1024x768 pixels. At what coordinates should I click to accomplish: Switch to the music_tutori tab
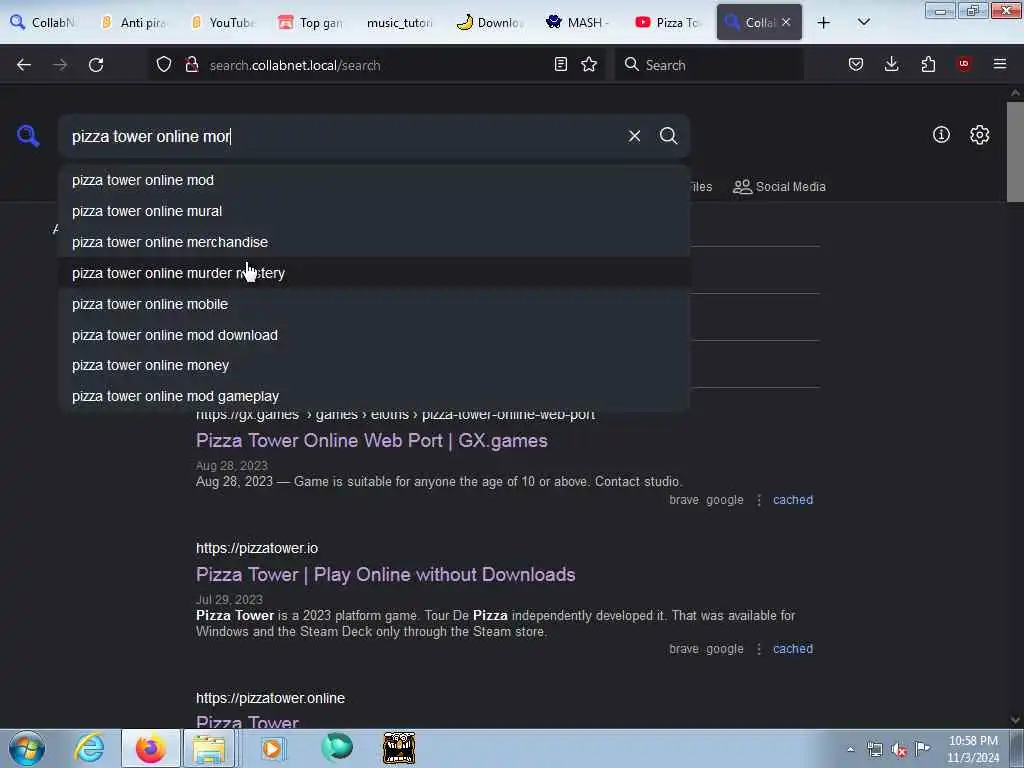click(400, 22)
